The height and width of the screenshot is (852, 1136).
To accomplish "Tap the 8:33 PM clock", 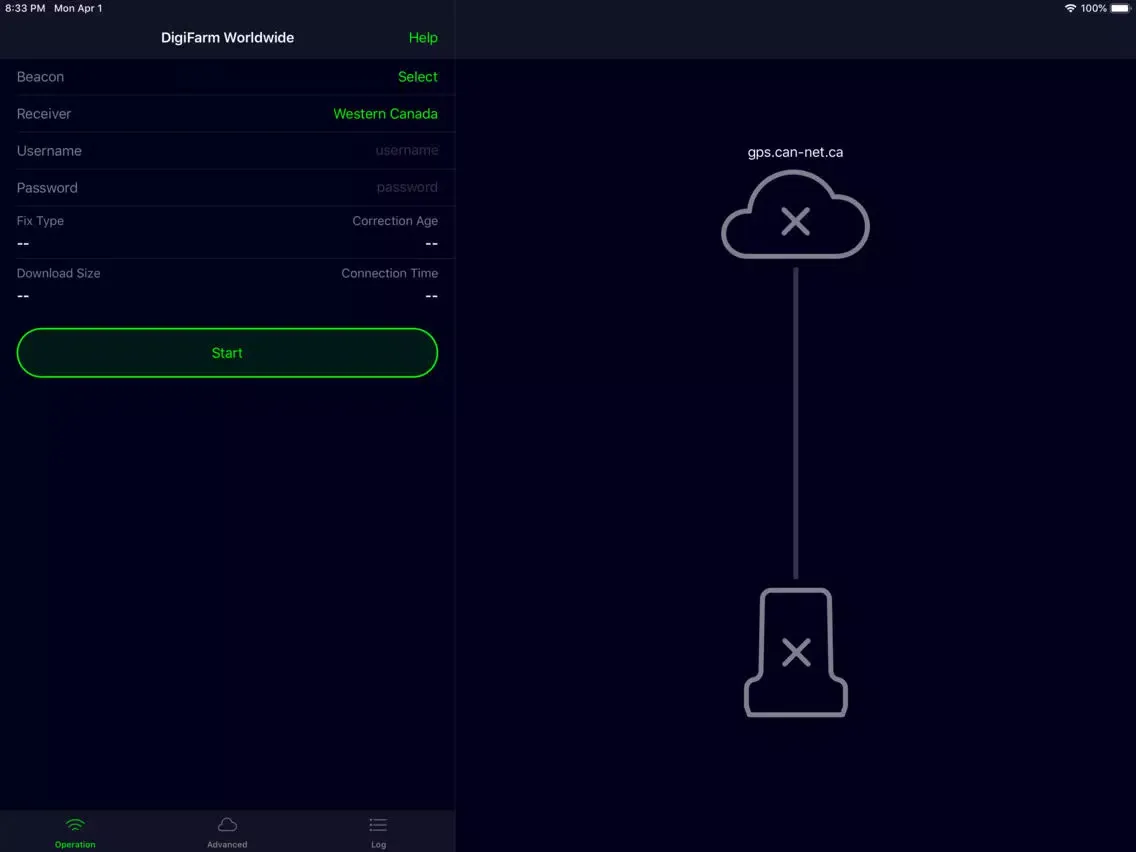I will tap(25, 9).
